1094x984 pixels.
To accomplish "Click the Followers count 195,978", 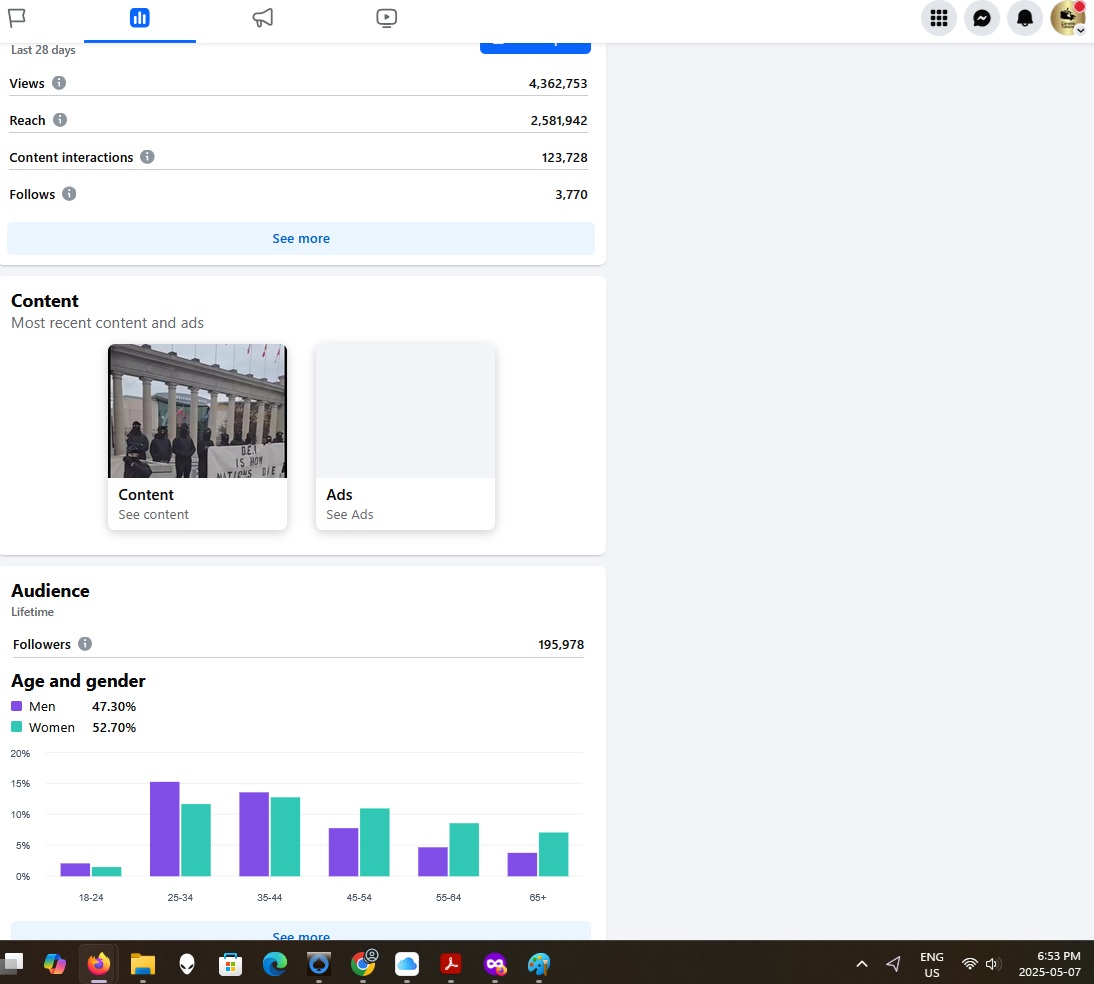I will (x=561, y=645).
